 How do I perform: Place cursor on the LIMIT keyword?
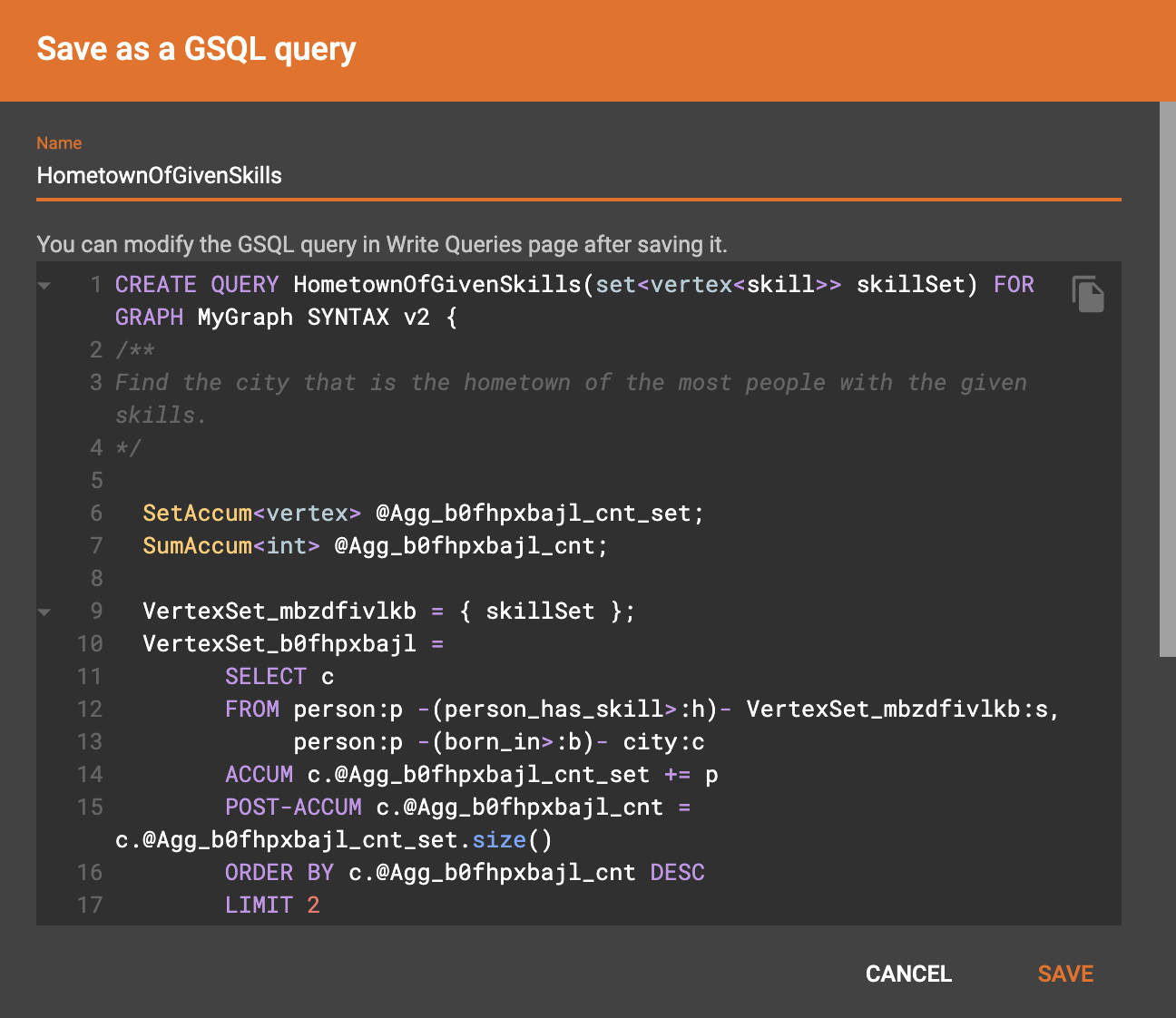259,905
